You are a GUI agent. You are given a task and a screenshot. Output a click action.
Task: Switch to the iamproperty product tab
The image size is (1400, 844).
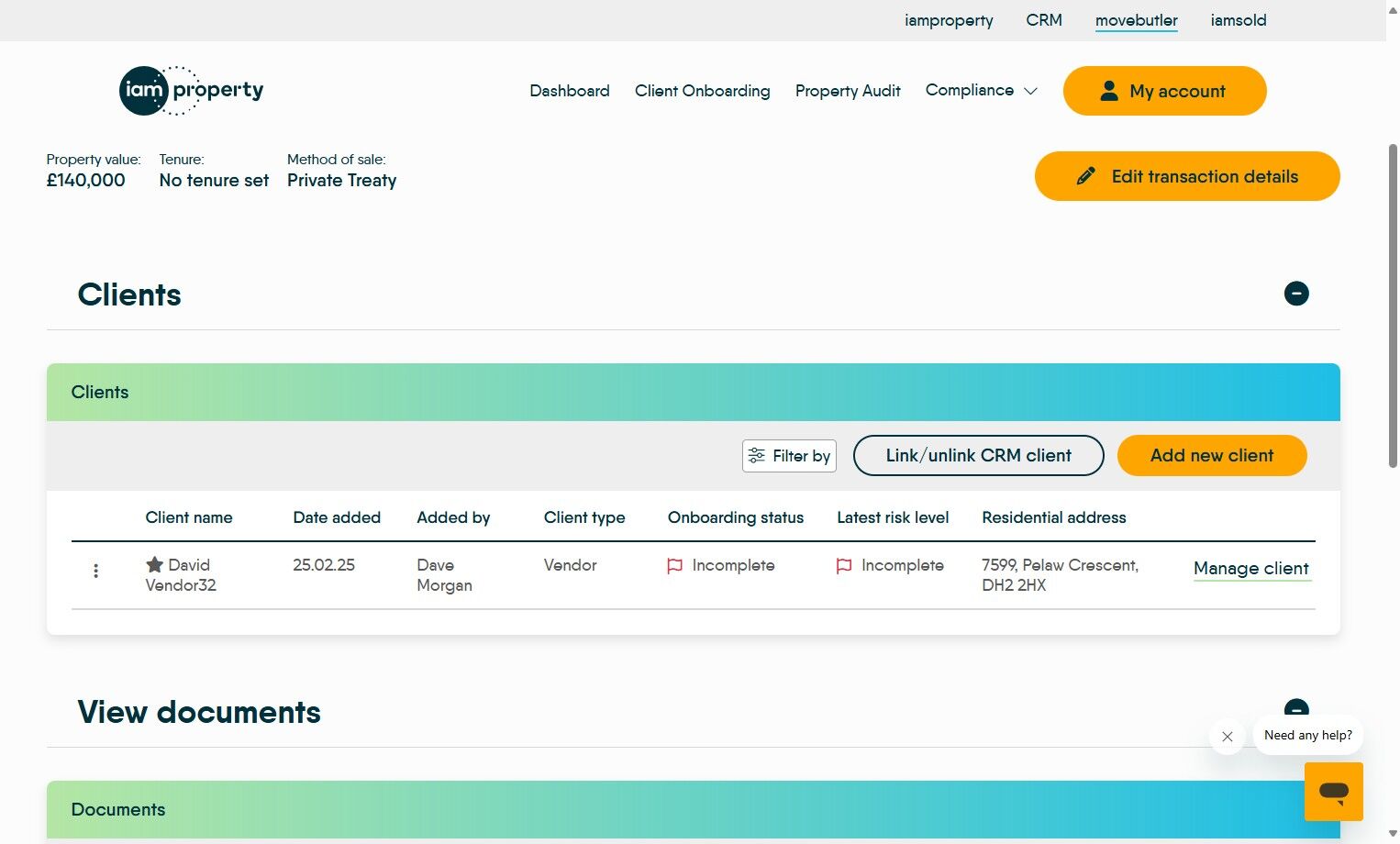[949, 20]
